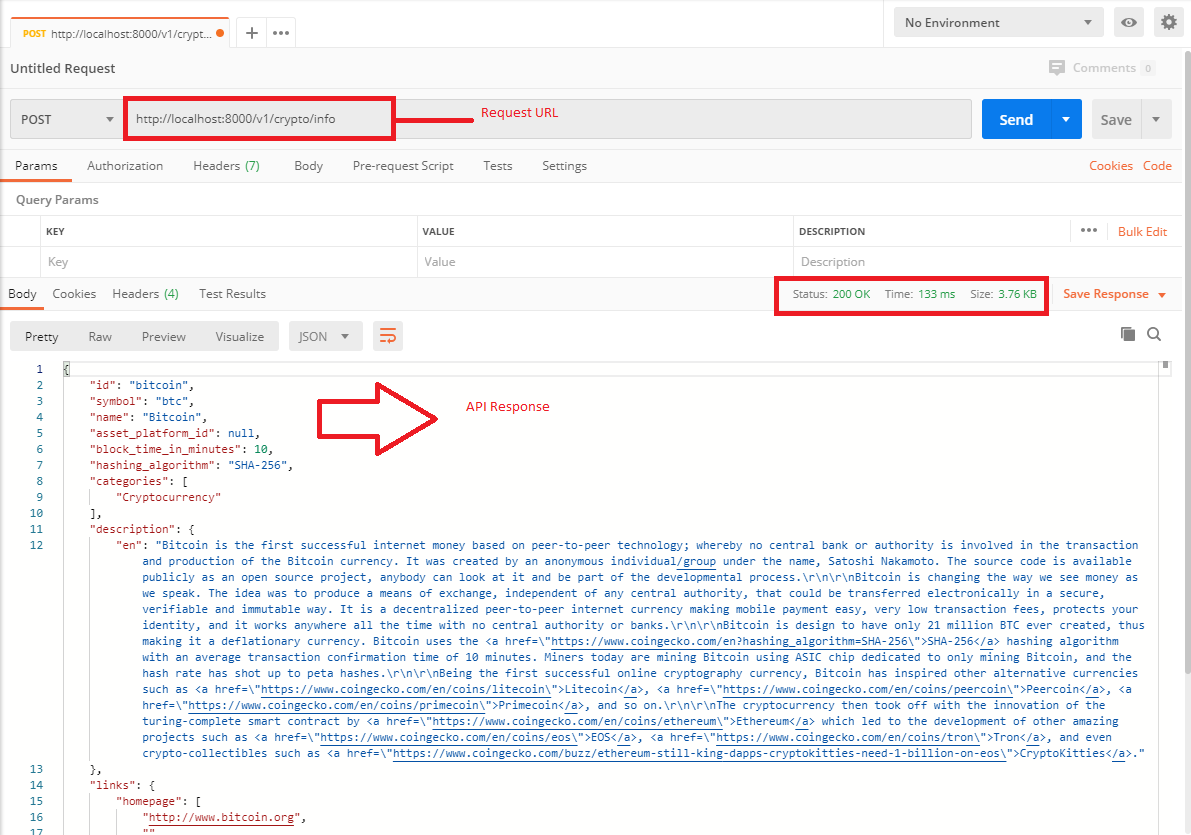Viewport: 1191px width, 835px height.
Task: Open the No Environment dropdown
Action: click(998, 23)
